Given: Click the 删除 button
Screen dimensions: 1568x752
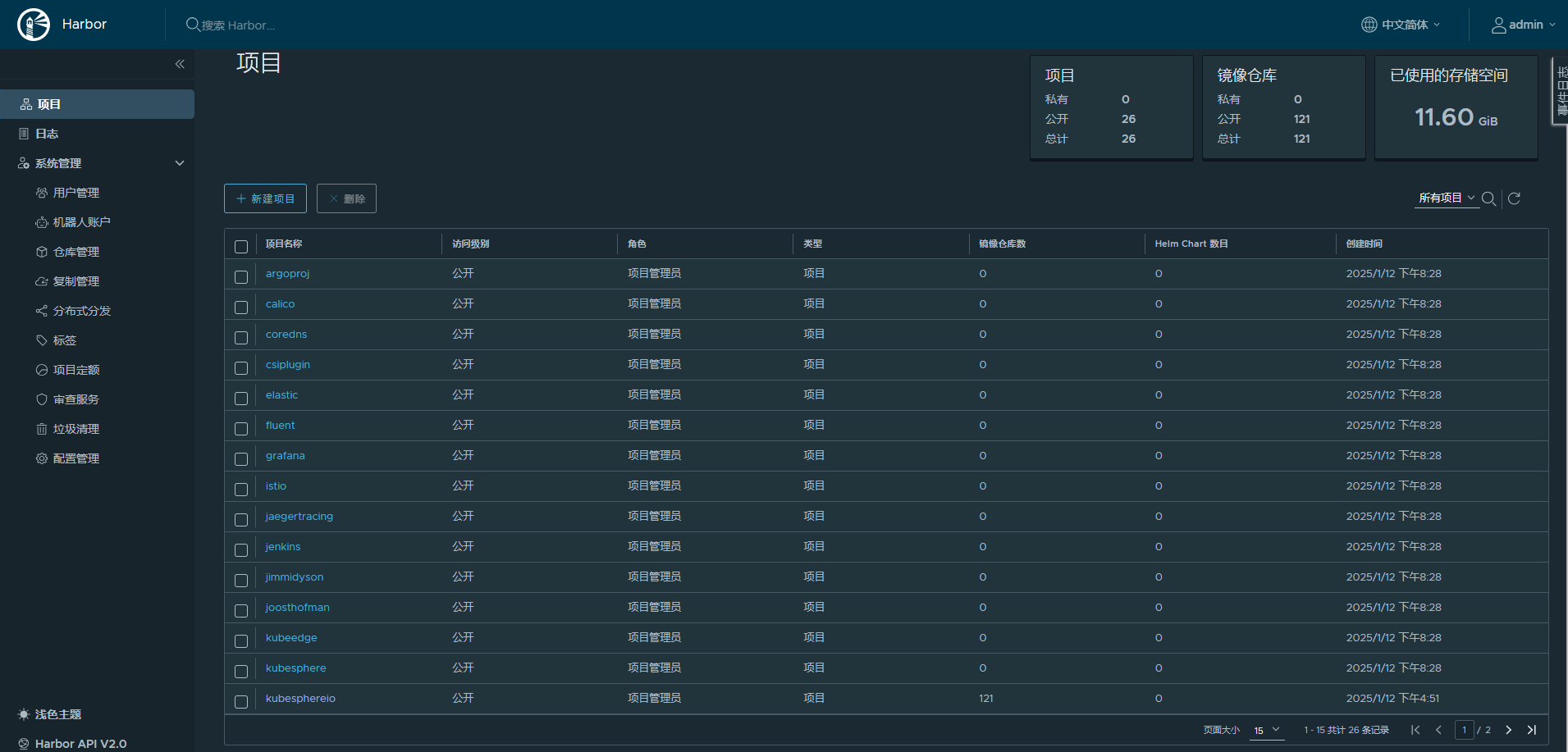Looking at the screenshot, I should coord(346,198).
